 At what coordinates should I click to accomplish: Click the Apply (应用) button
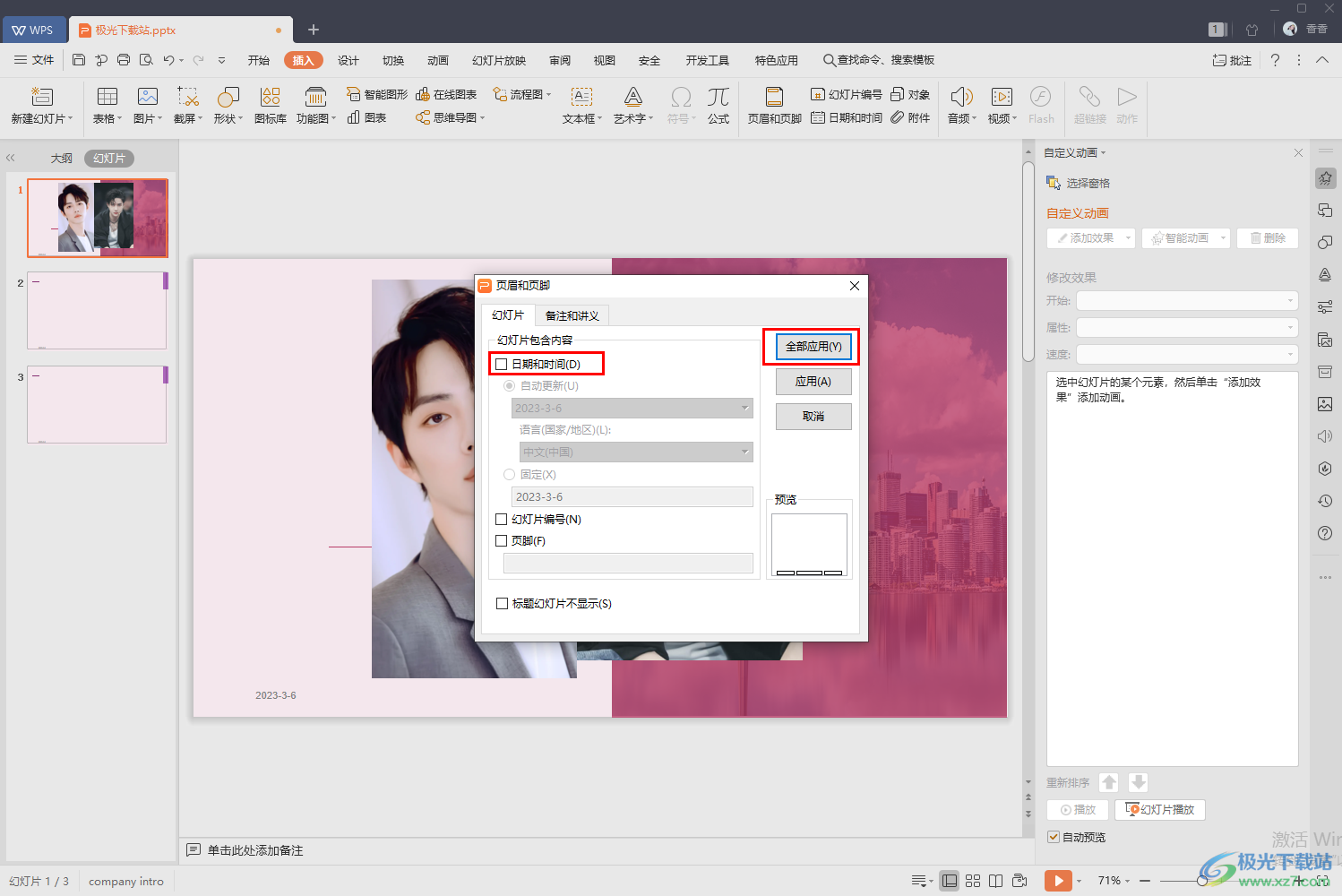pos(813,381)
